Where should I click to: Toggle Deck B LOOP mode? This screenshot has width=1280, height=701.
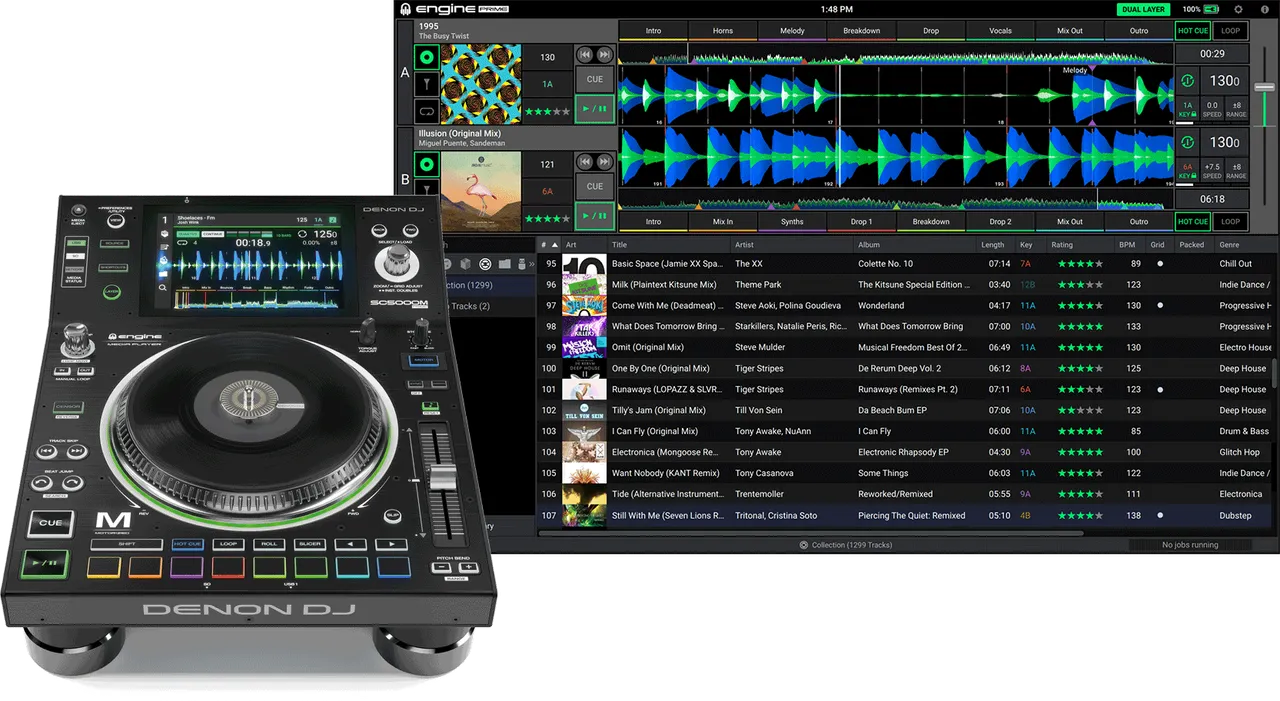(x=1231, y=222)
